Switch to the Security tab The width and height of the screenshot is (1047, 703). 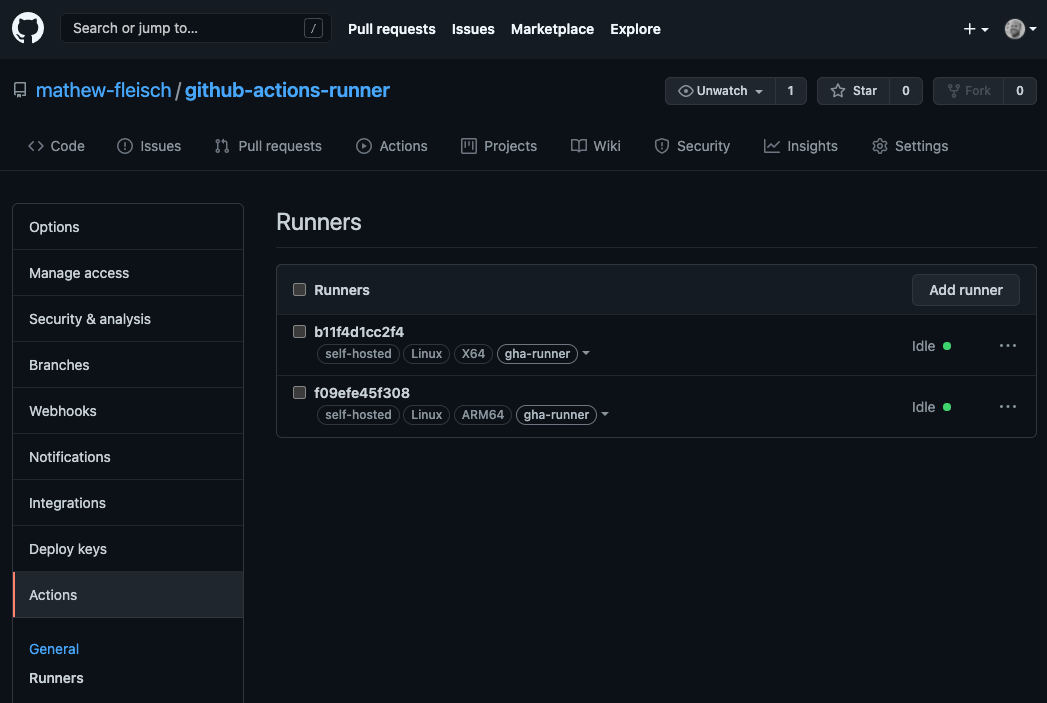[x=692, y=146]
